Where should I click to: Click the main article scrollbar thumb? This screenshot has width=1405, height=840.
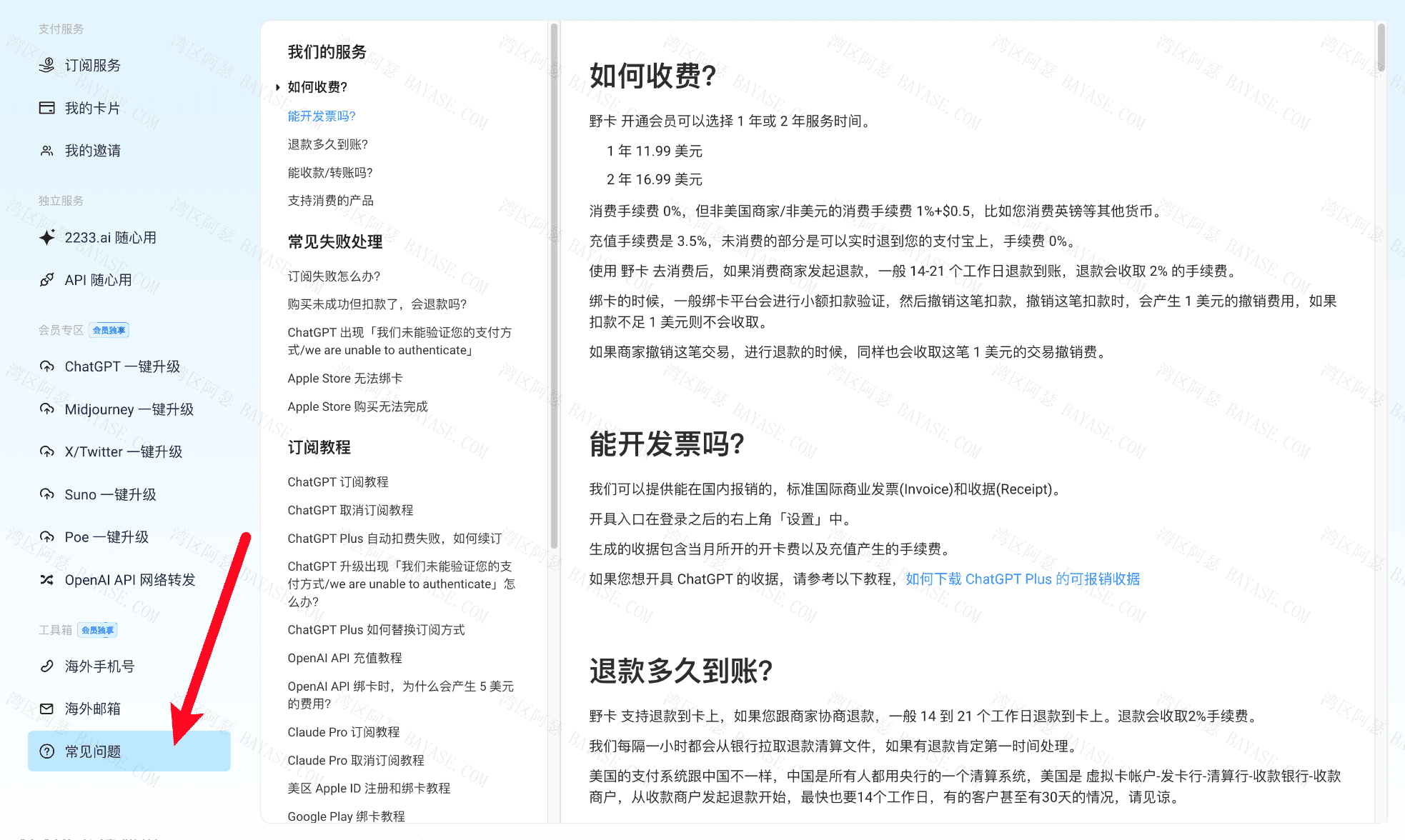tap(1381, 47)
